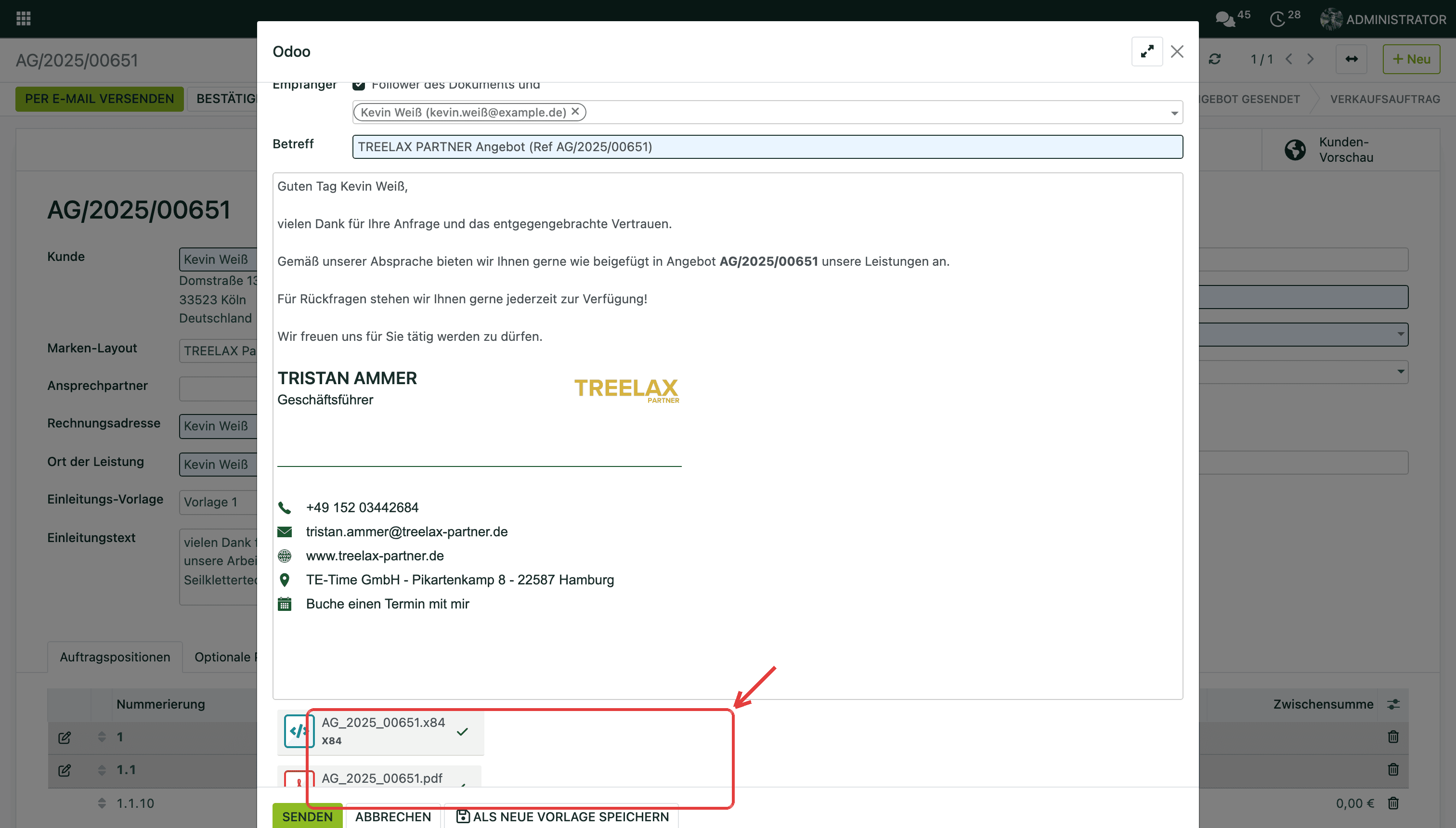Switch to the Optionale tab

coord(225,657)
